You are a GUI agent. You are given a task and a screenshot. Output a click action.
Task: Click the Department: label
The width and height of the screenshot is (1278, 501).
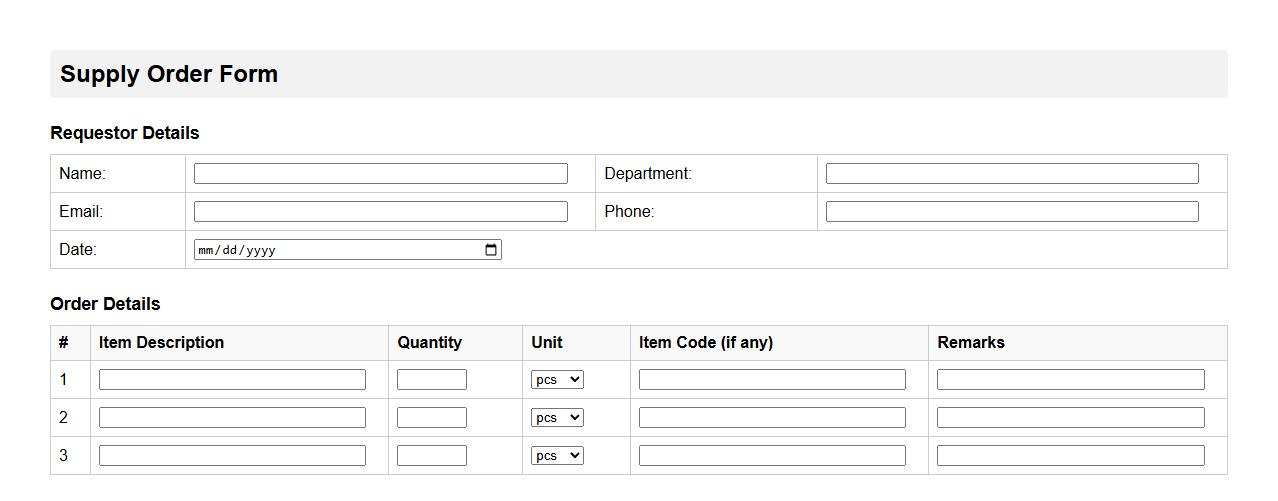648,174
